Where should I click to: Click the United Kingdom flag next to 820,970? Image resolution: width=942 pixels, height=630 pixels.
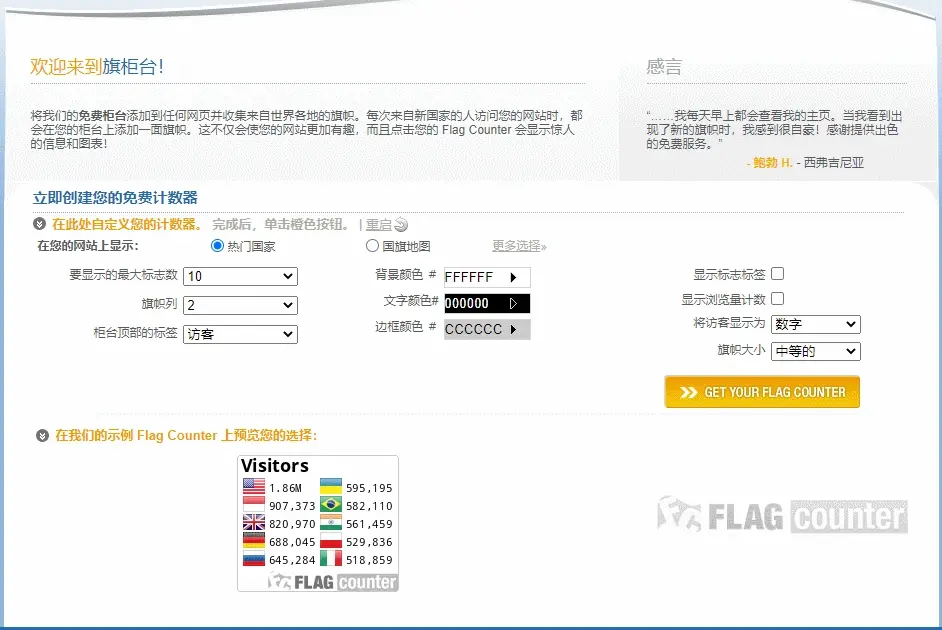click(x=254, y=522)
